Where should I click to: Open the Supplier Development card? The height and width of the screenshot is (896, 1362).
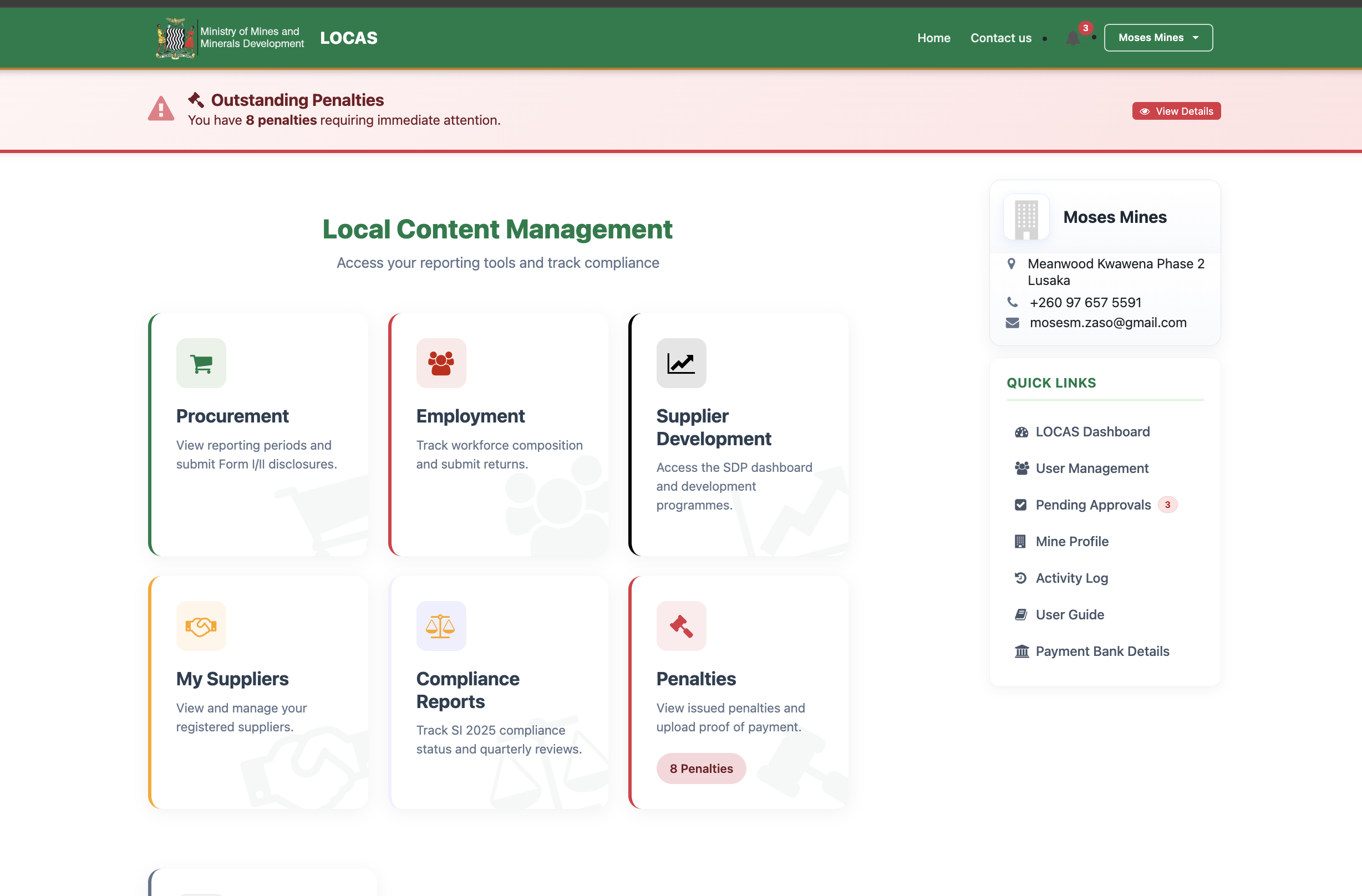click(x=738, y=435)
